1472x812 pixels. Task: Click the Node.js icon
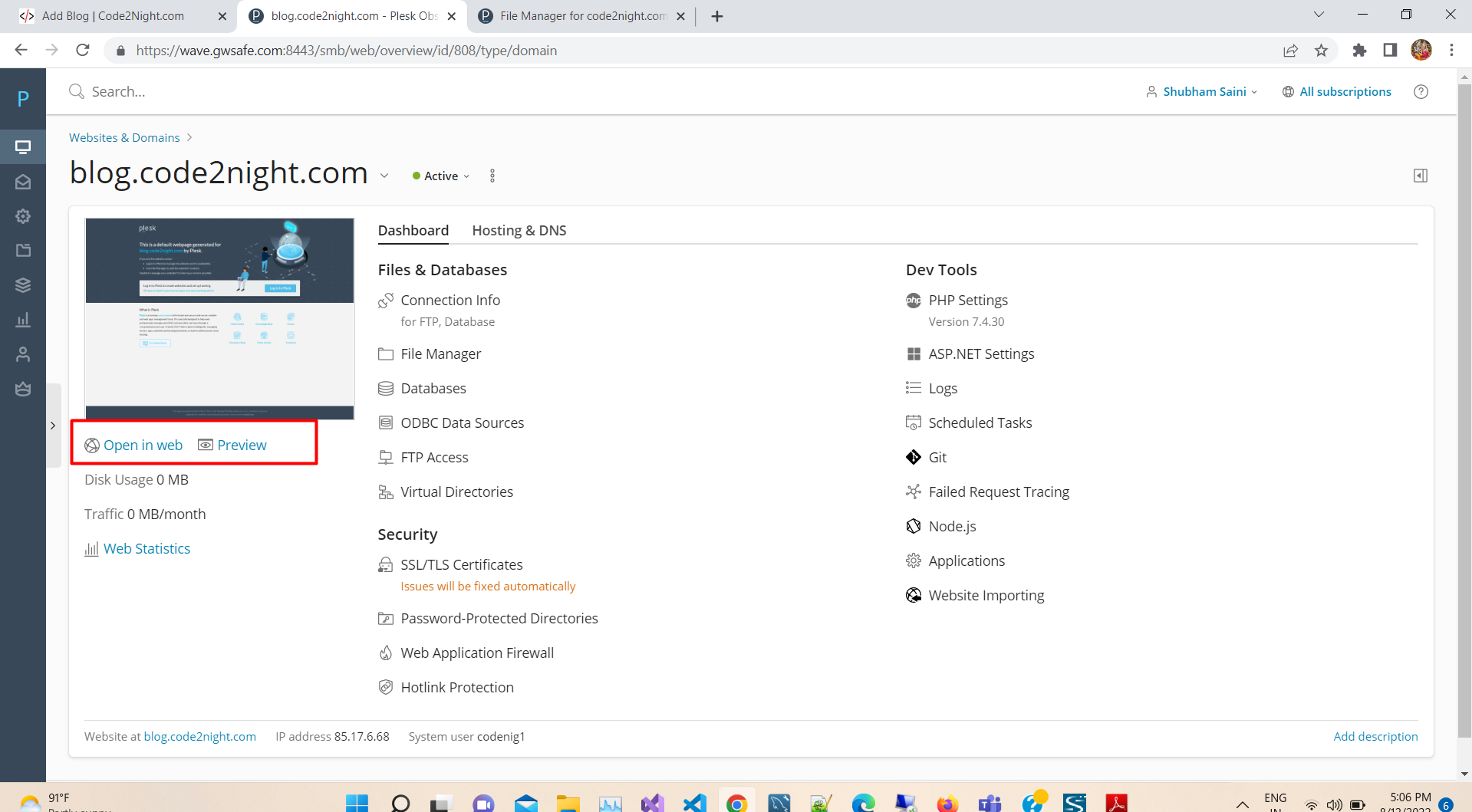pyautogui.click(x=914, y=527)
